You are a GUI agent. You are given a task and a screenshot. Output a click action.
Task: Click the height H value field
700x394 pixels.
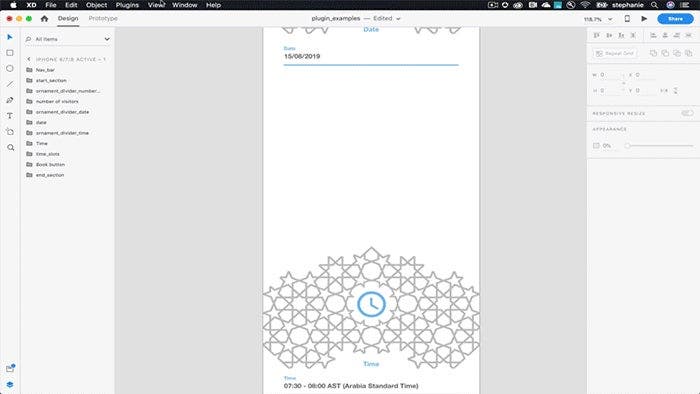(x=609, y=91)
